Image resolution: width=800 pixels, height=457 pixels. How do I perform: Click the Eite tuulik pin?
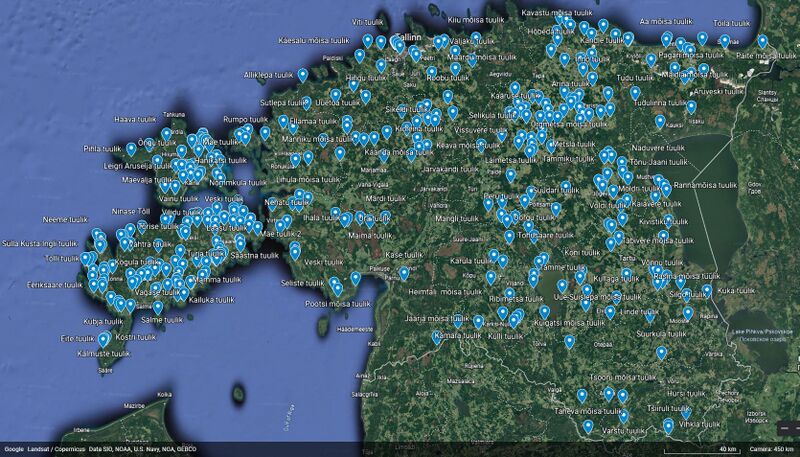point(104,340)
